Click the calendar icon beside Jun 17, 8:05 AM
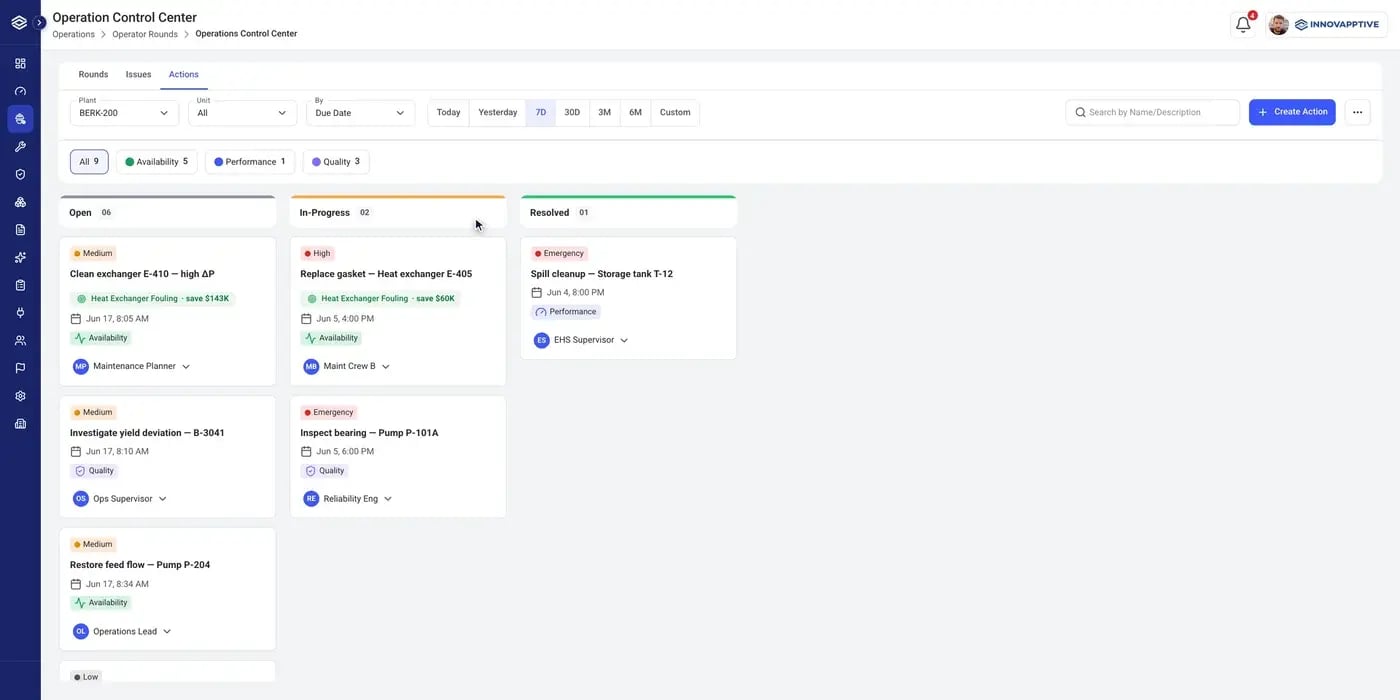 pyautogui.click(x=76, y=319)
